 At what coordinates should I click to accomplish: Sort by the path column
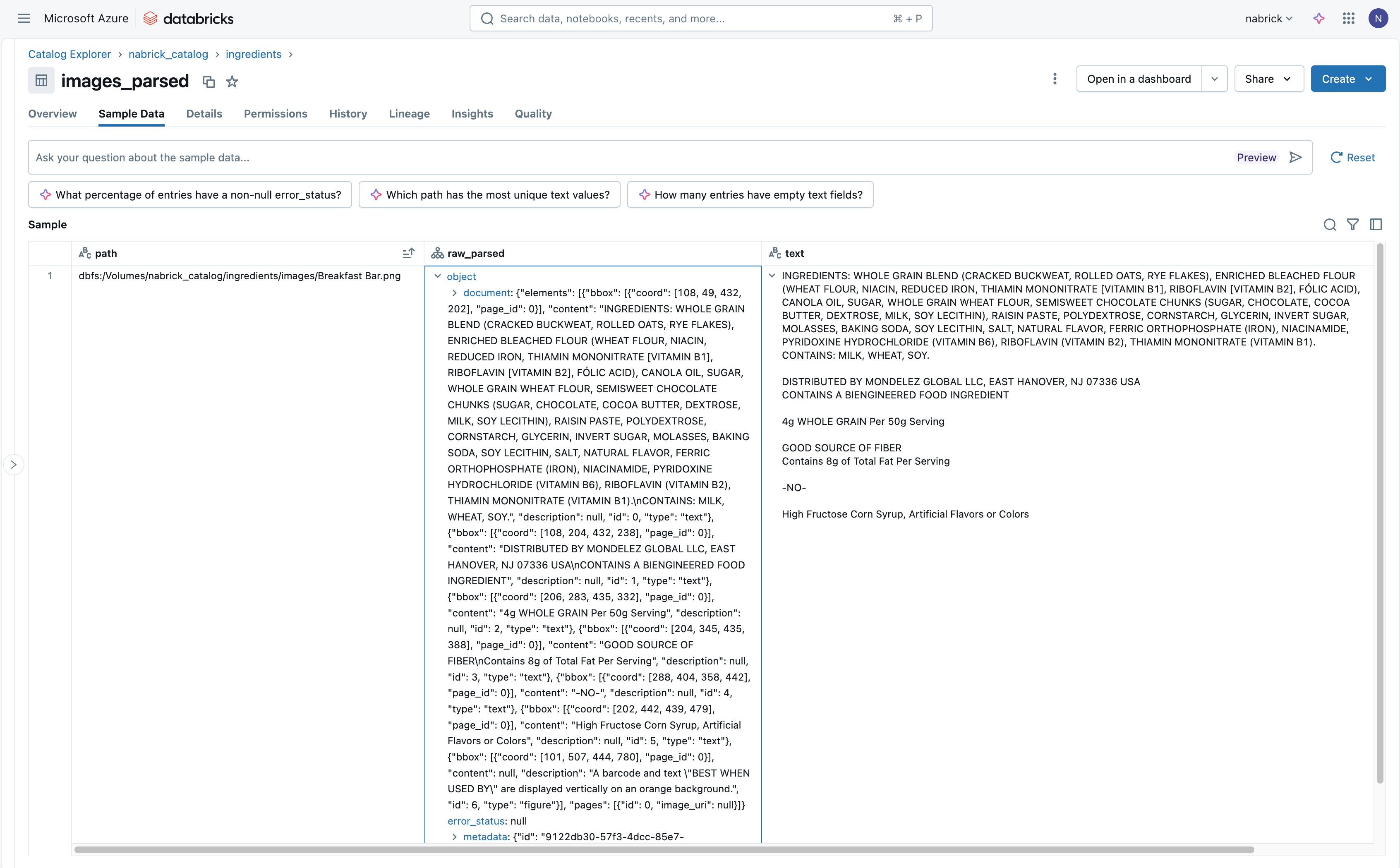[408, 253]
